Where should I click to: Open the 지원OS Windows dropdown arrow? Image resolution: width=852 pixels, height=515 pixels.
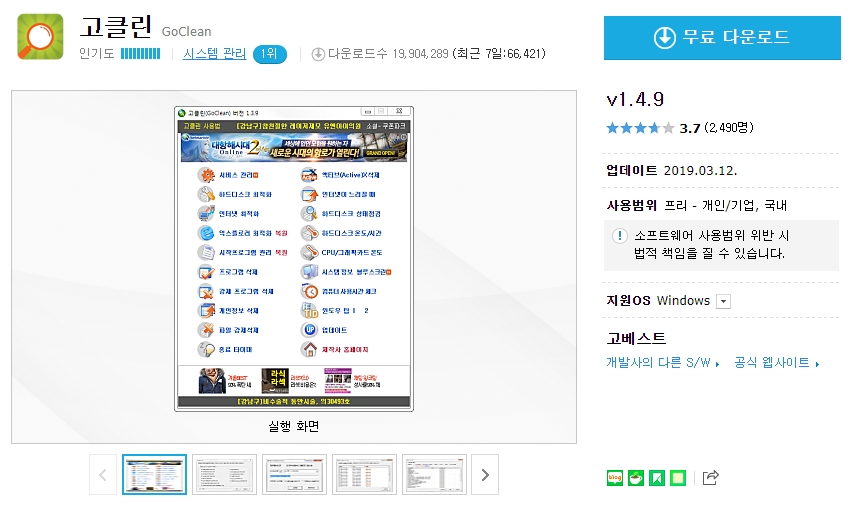pyautogui.click(x=723, y=302)
